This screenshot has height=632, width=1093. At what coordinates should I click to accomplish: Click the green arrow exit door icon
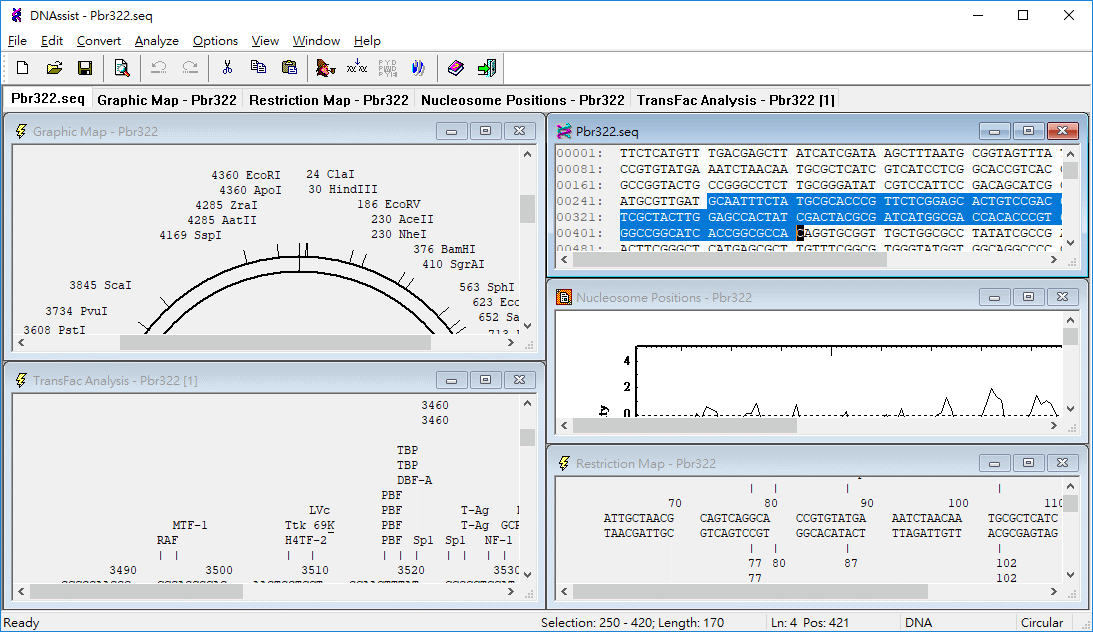click(487, 68)
